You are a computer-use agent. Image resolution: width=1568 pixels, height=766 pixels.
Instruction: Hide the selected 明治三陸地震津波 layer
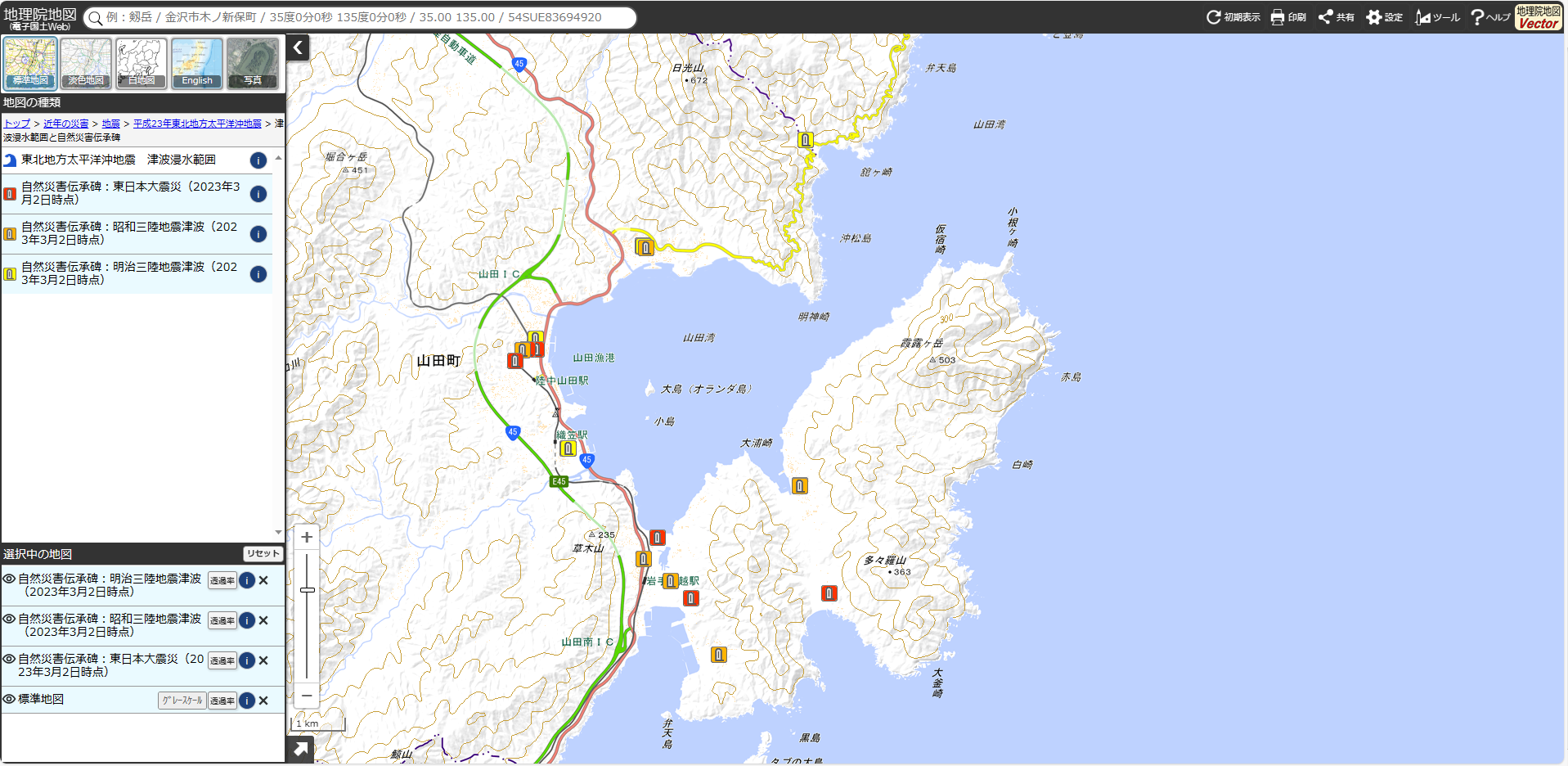(9, 579)
